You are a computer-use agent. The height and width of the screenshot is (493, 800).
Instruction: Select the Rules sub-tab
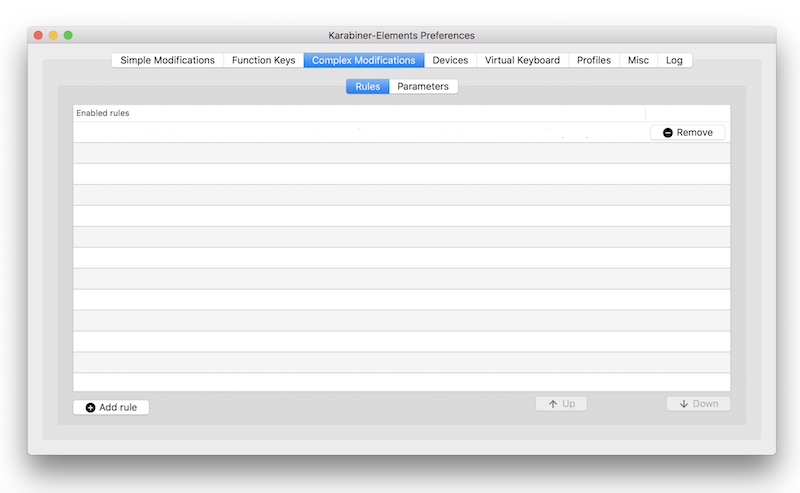pyautogui.click(x=367, y=86)
